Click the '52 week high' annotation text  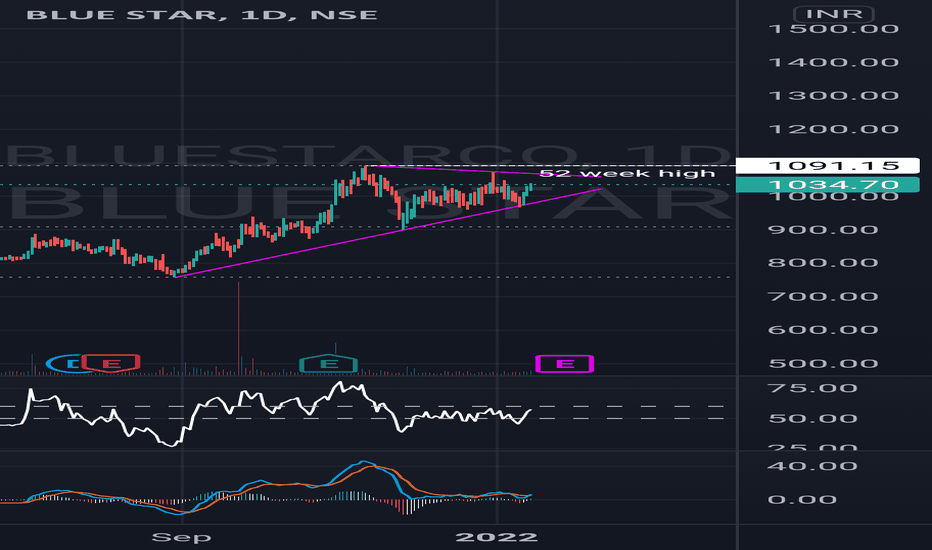[627, 173]
